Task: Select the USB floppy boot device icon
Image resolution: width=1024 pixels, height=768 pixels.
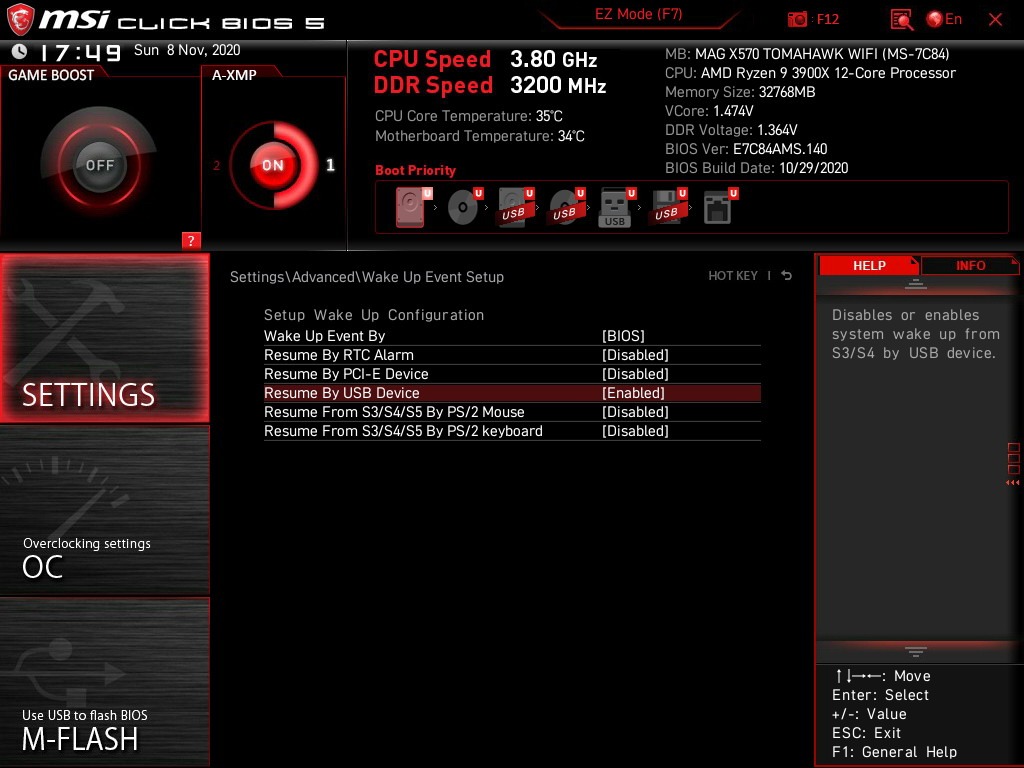Action: tap(667, 207)
